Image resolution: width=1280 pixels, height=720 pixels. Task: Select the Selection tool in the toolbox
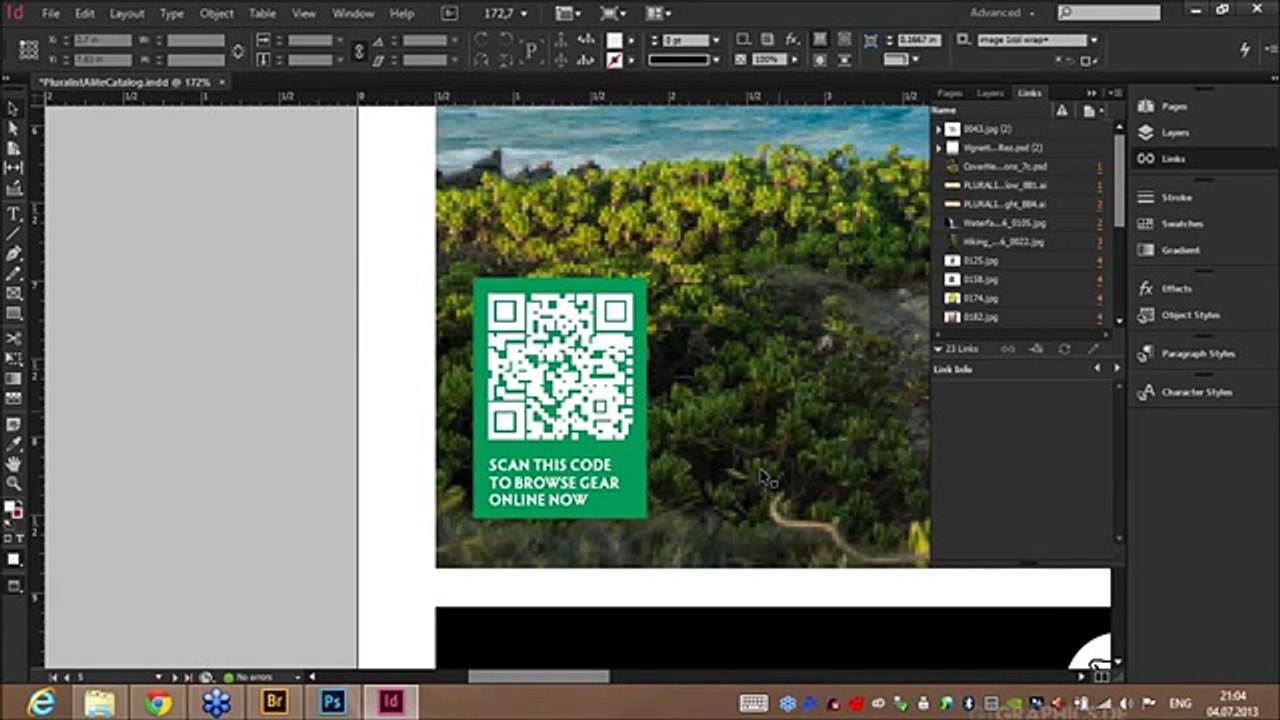tap(13, 109)
